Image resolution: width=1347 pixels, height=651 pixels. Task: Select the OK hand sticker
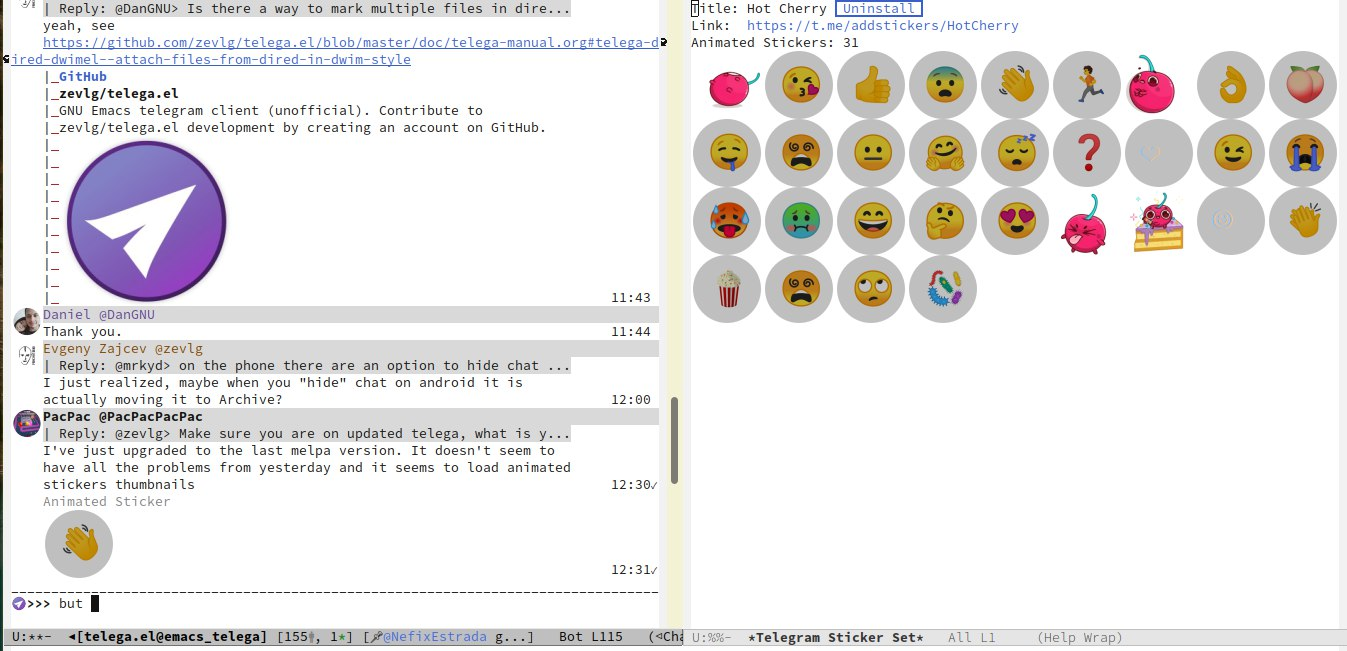(1231, 85)
